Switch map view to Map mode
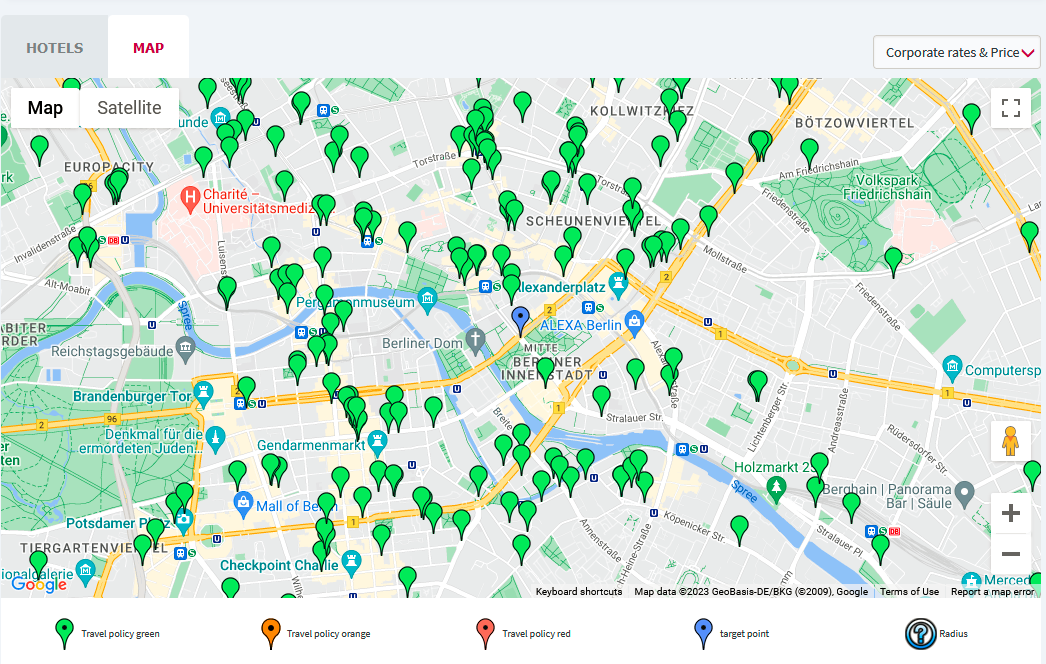The height and width of the screenshot is (664, 1046). pos(45,107)
